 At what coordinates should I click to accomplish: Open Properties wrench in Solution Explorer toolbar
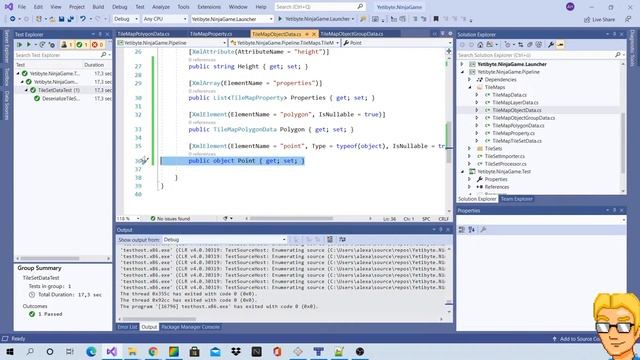551,44
